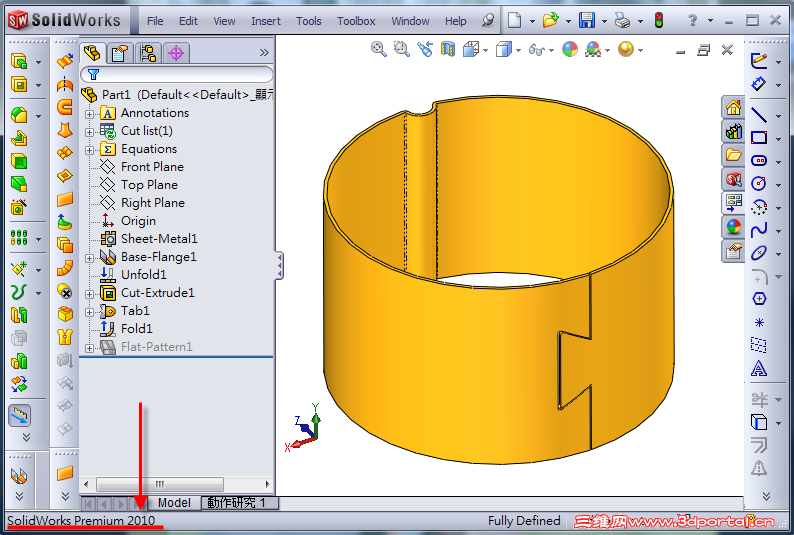Screen dimensions: 794x535
Task: Click the Display Style cube icon
Action: (504, 49)
